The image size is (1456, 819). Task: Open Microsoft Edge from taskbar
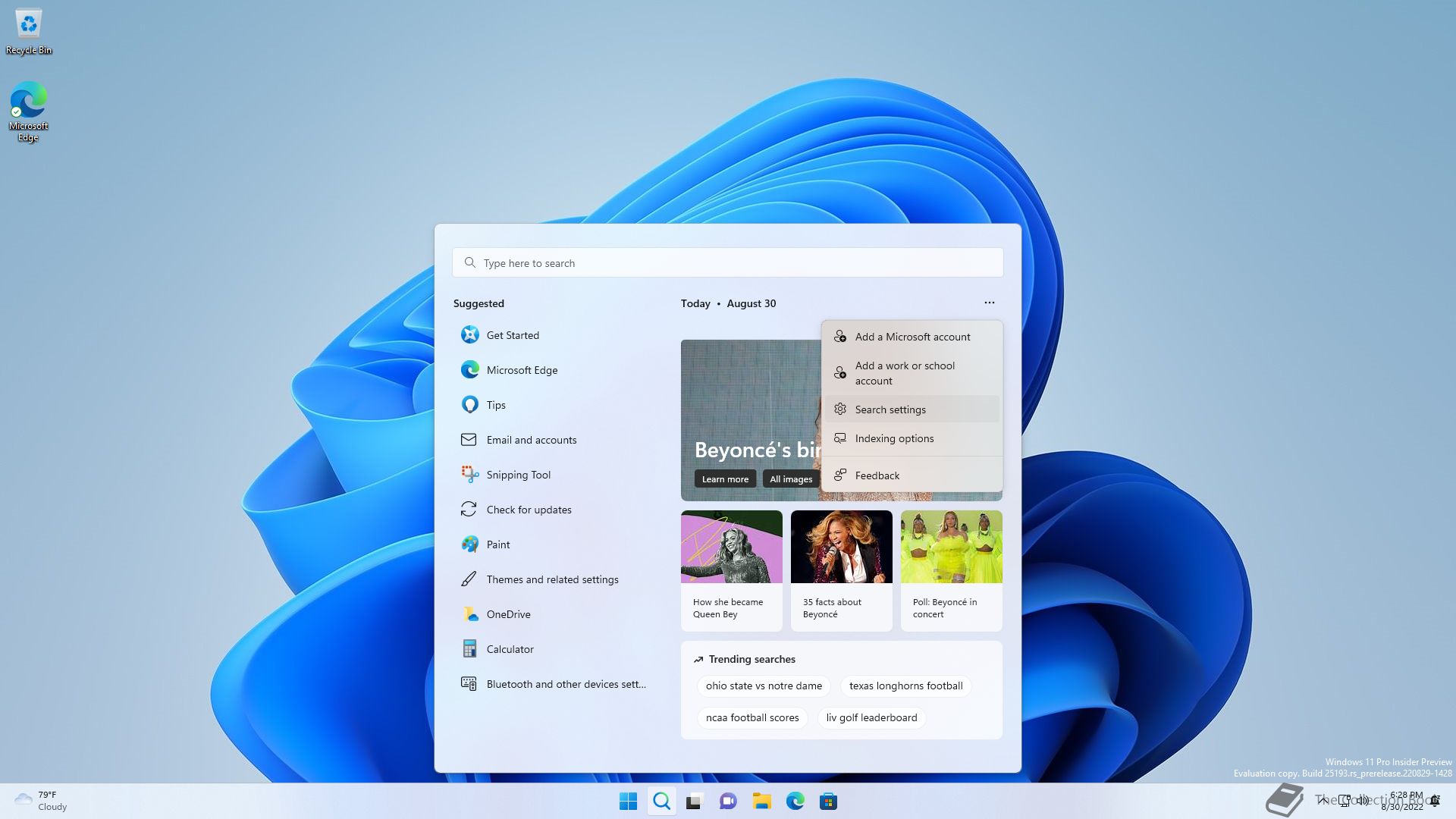coord(795,801)
